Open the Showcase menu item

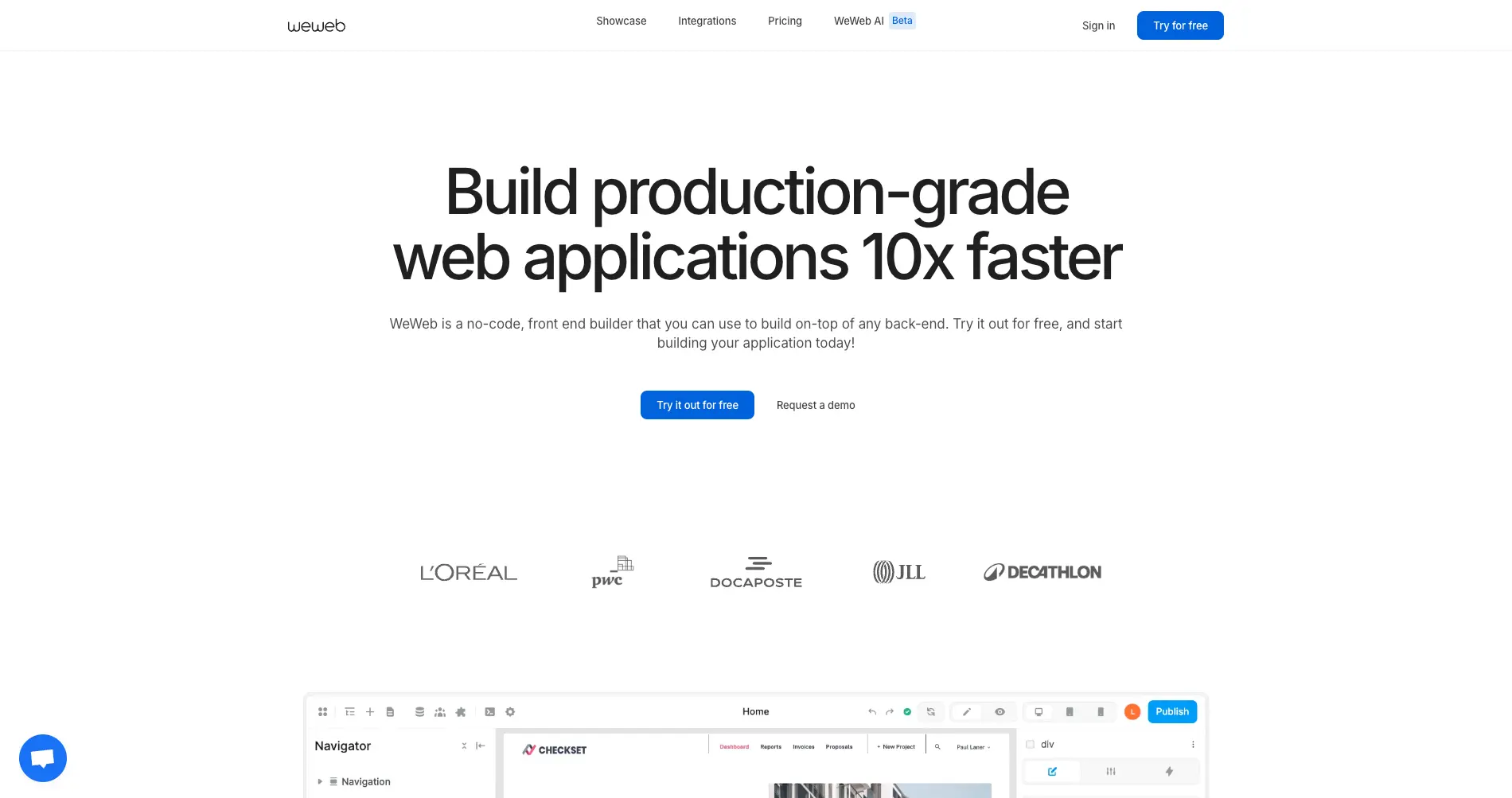(622, 21)
